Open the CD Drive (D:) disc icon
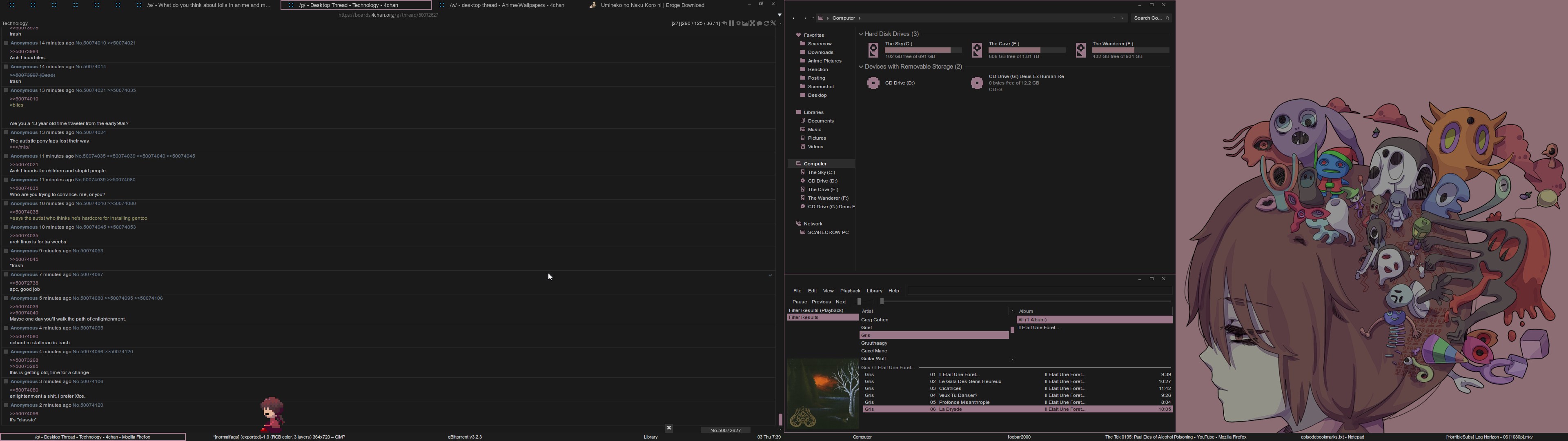1568x441 pixels. click(873, 83)
